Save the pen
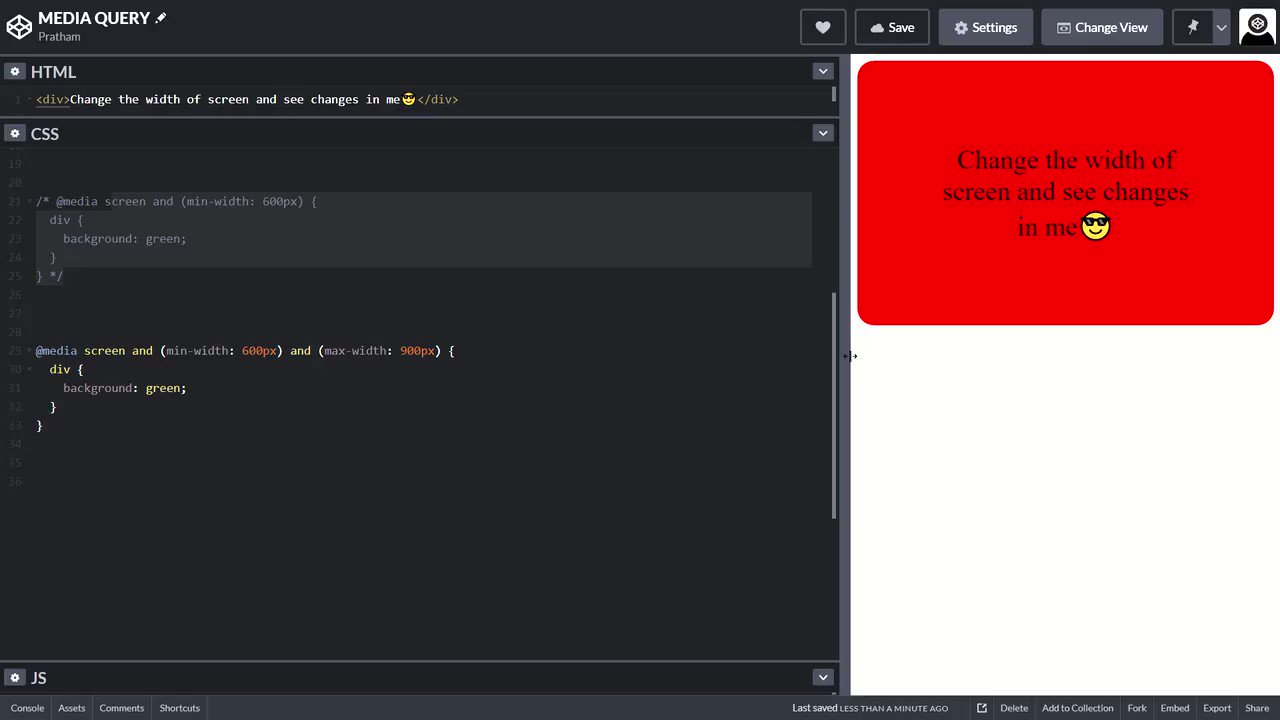 (x=892, y=27)
